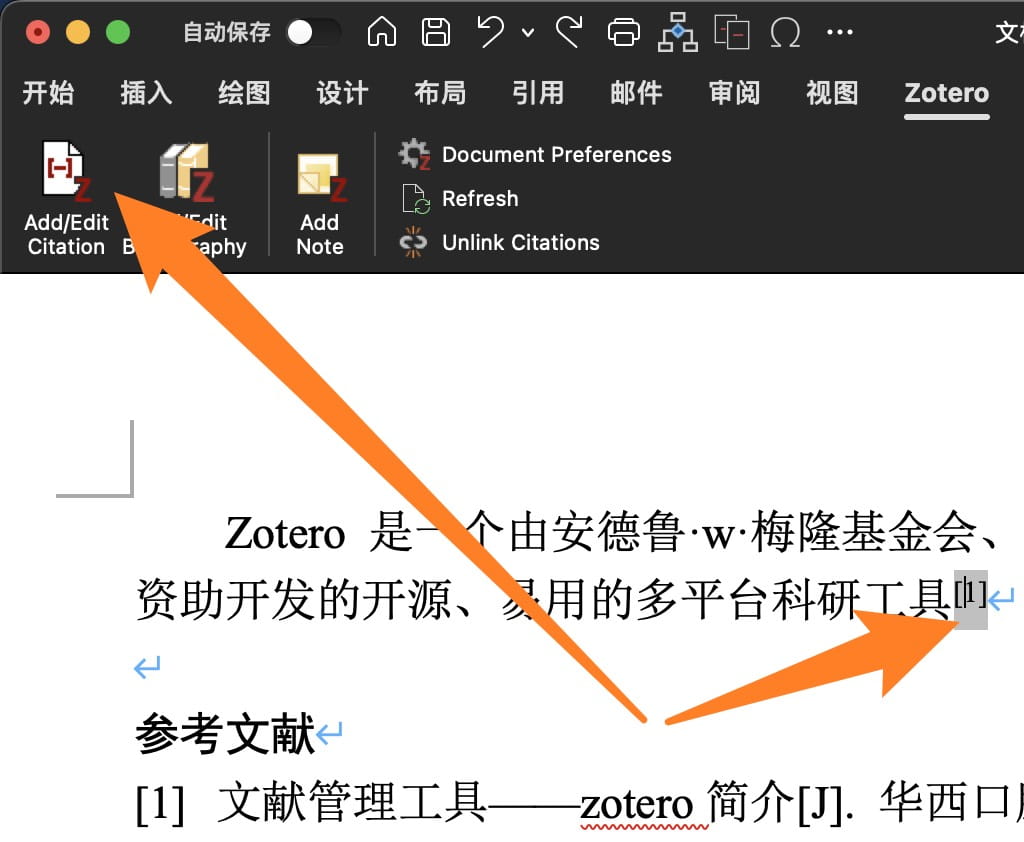Switch to the 插入 ribbon tab
The width and height of the screenshot is (1024, 842).
146,94
